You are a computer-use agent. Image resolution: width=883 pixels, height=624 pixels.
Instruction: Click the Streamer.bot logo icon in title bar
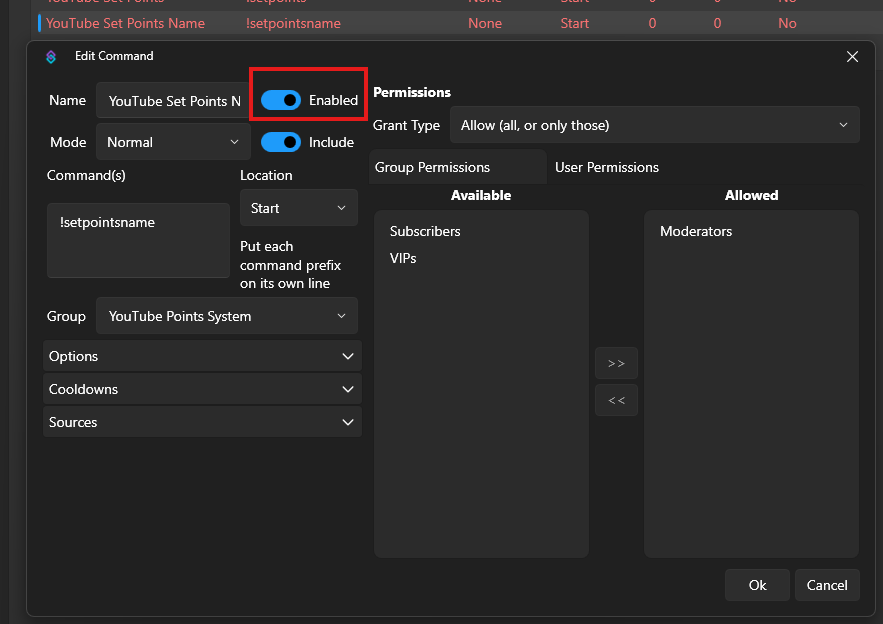tap(52, 57)
